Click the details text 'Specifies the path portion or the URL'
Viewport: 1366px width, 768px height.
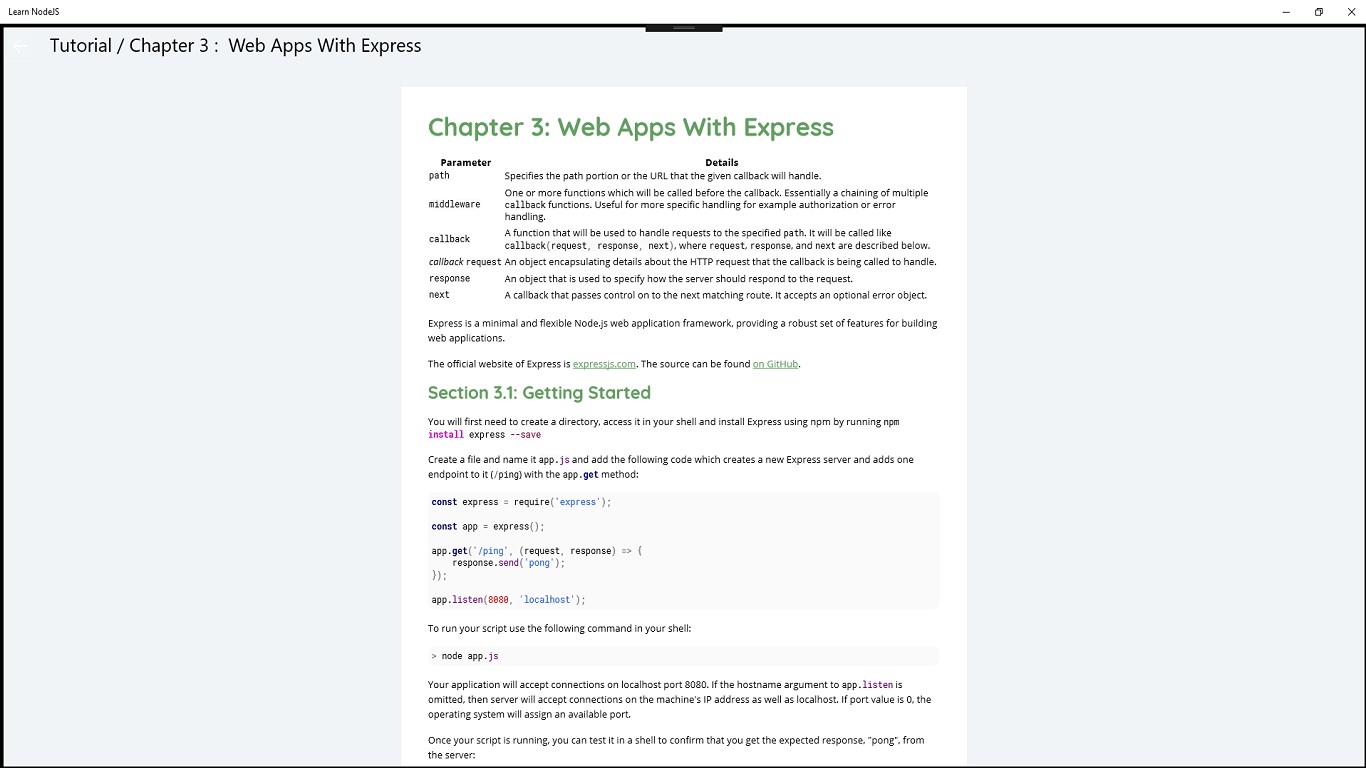(663, 176)
